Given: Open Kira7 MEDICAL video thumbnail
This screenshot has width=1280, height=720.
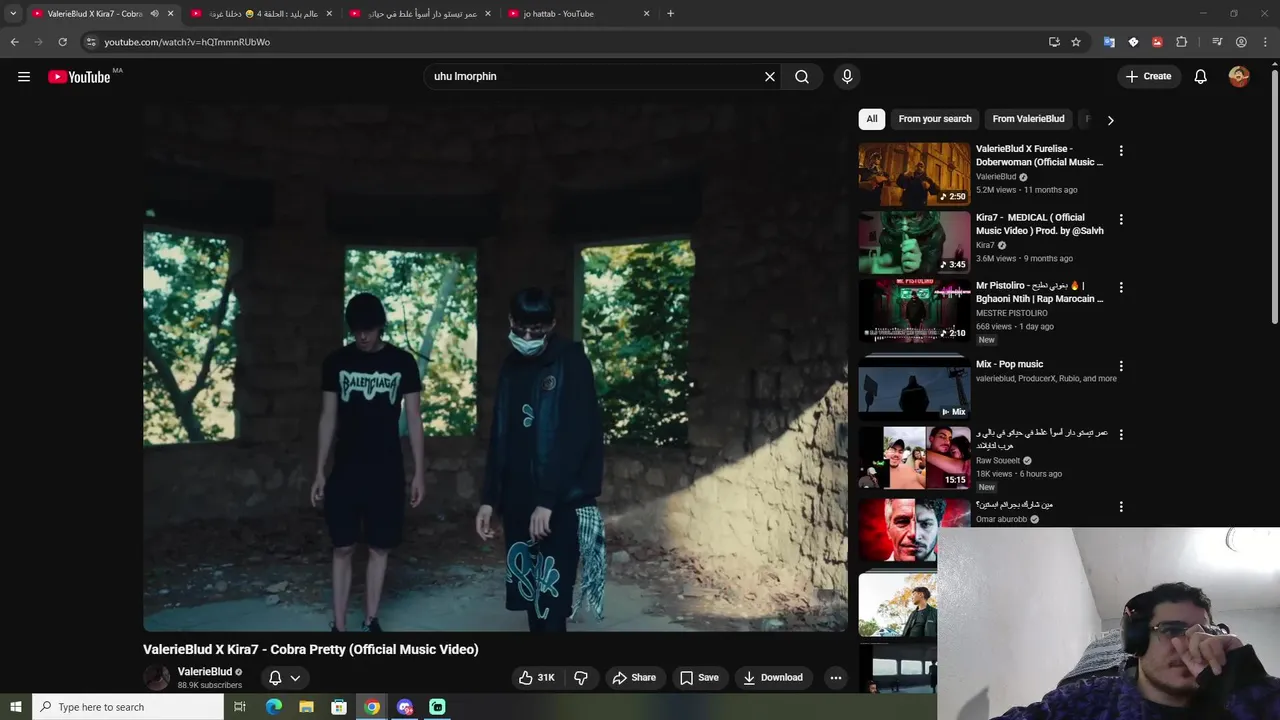Looking at the screenshot, I should click(914, 242).
